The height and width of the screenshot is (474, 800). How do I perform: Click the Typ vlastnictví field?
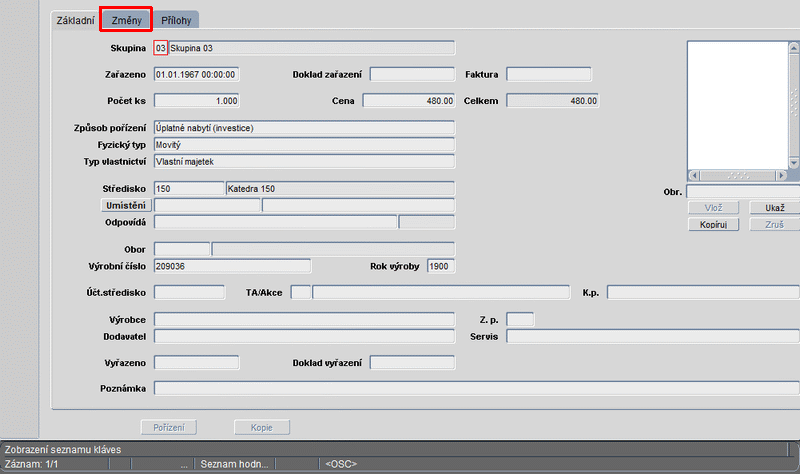[x=304, y=162]
